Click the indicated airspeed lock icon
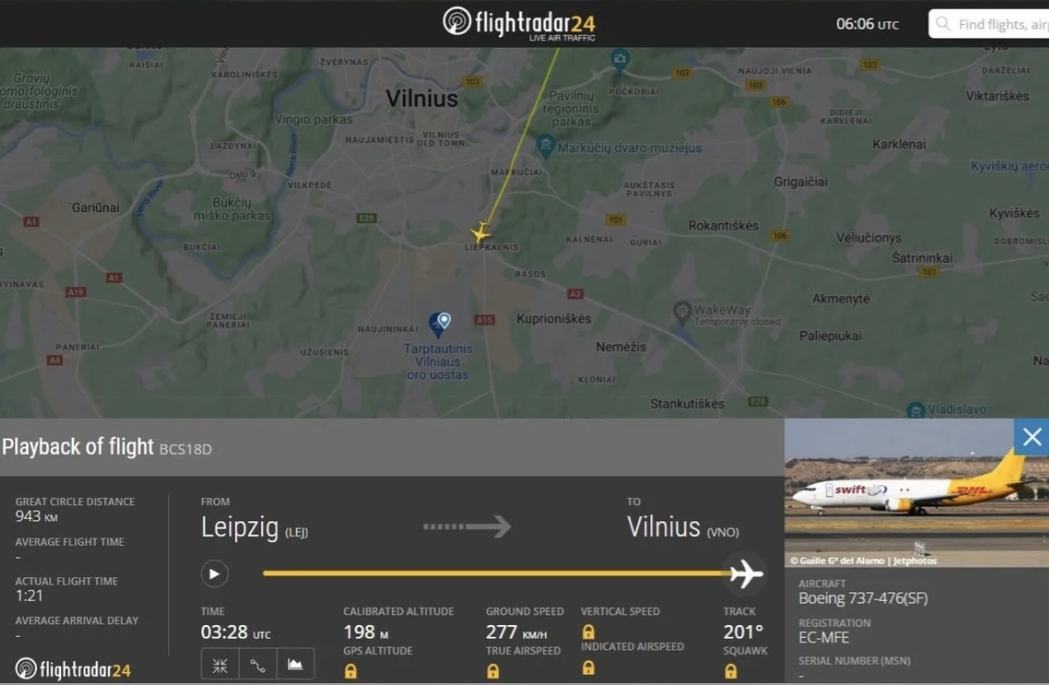This screenshot has width=1049, height=685. click(588, 667)
